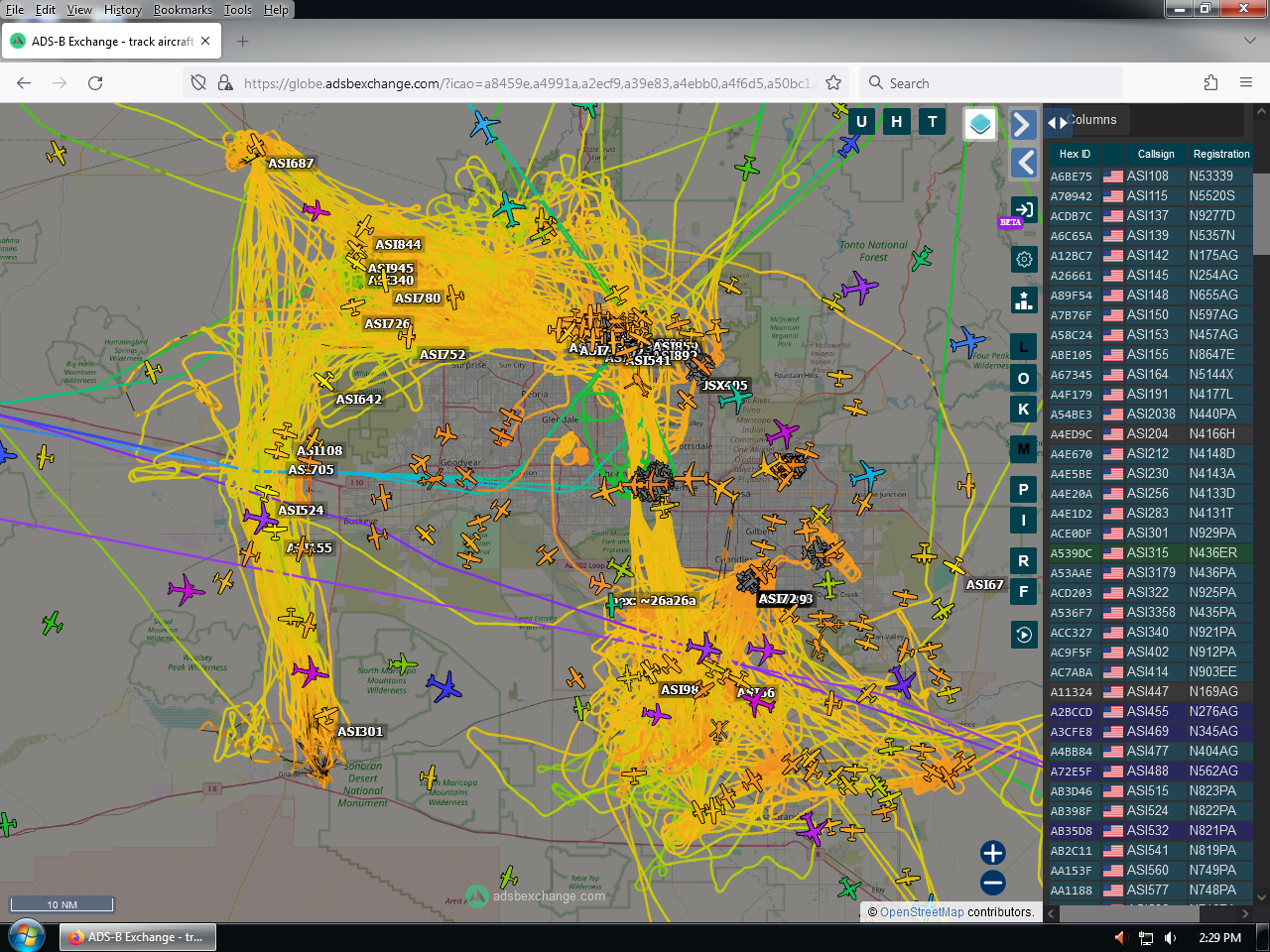The image size is (1270, 952).
Task: Open the map layer selector icon
Action: coord(980,124)
